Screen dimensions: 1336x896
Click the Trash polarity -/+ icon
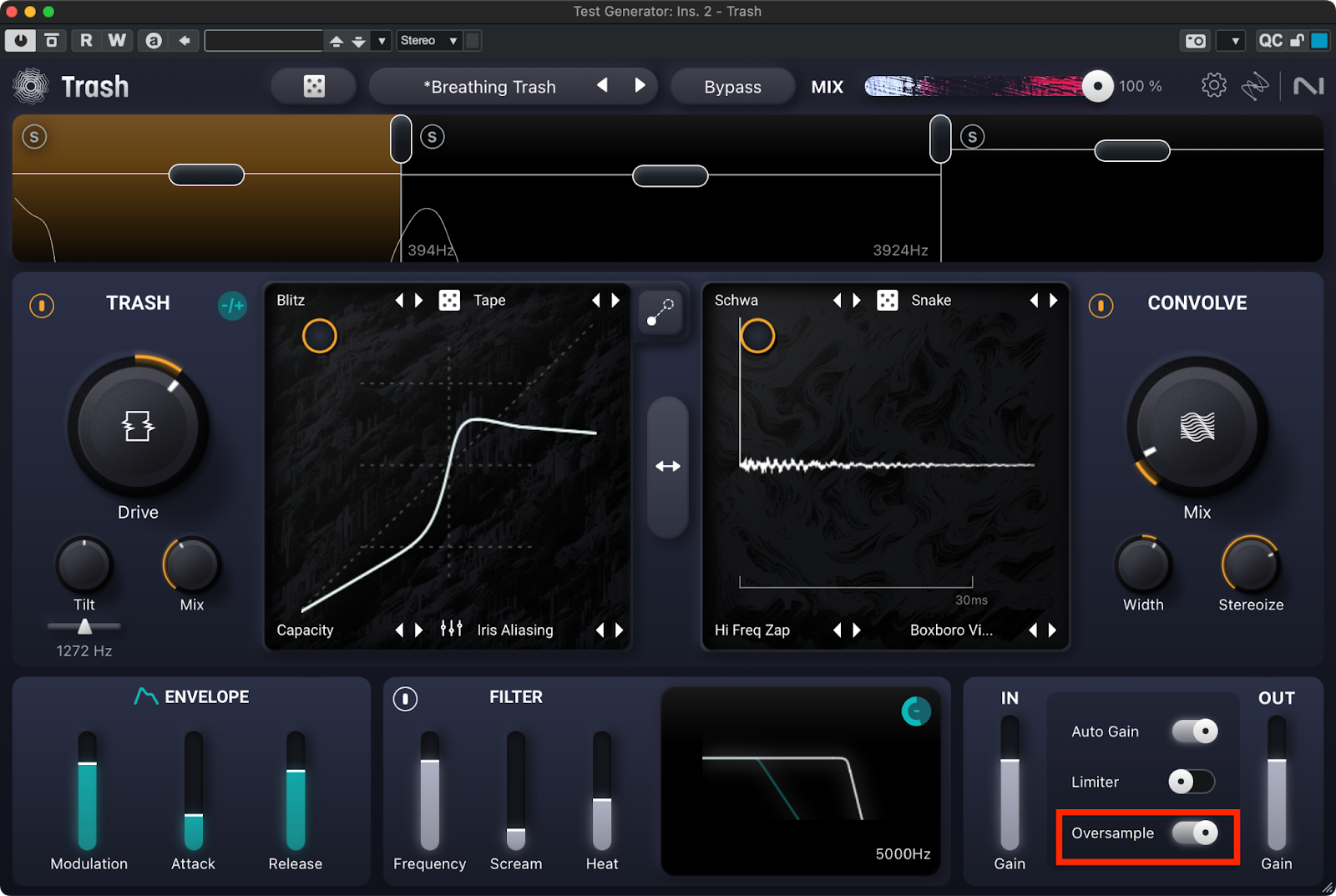click(x=232, y=306)
